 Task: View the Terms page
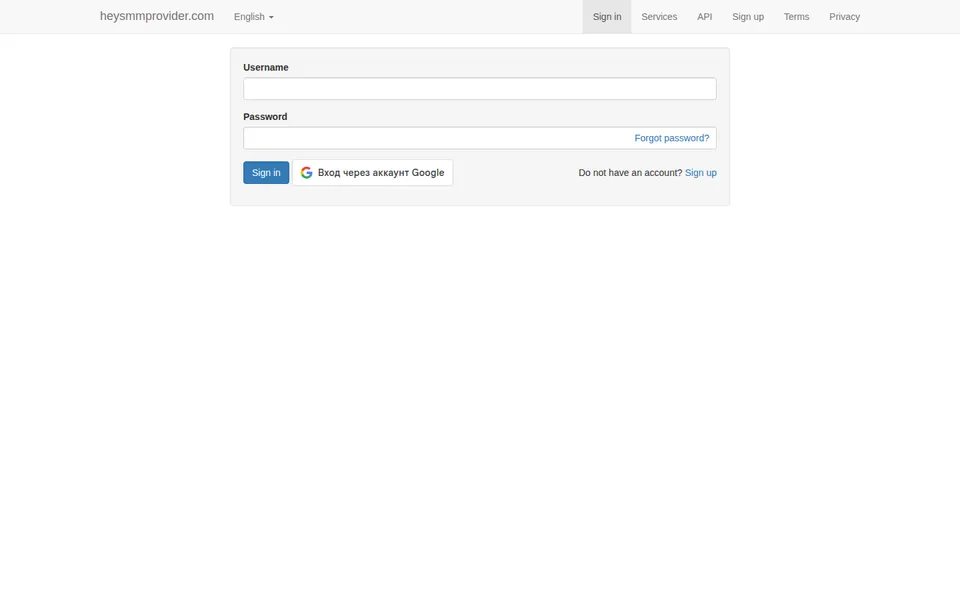tap(797, 17)
